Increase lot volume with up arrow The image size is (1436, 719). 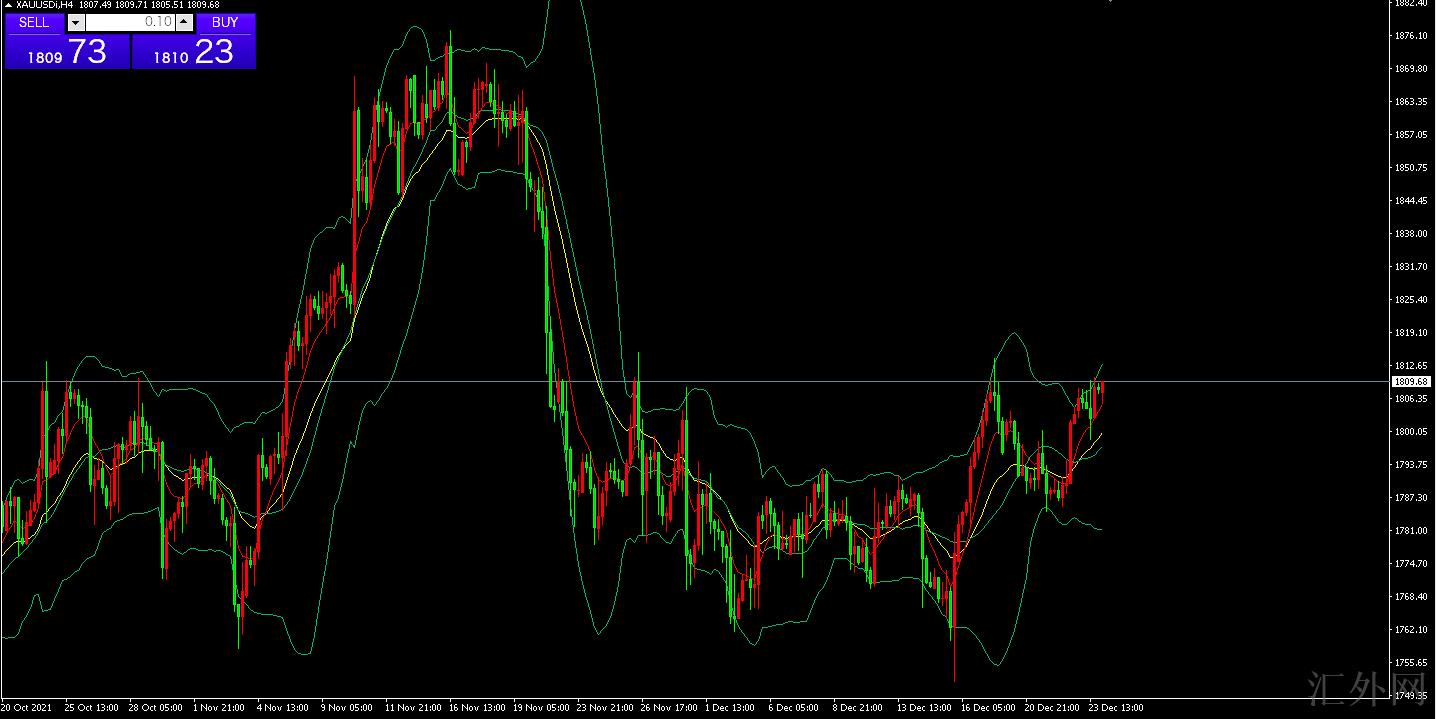coord(184,22)
